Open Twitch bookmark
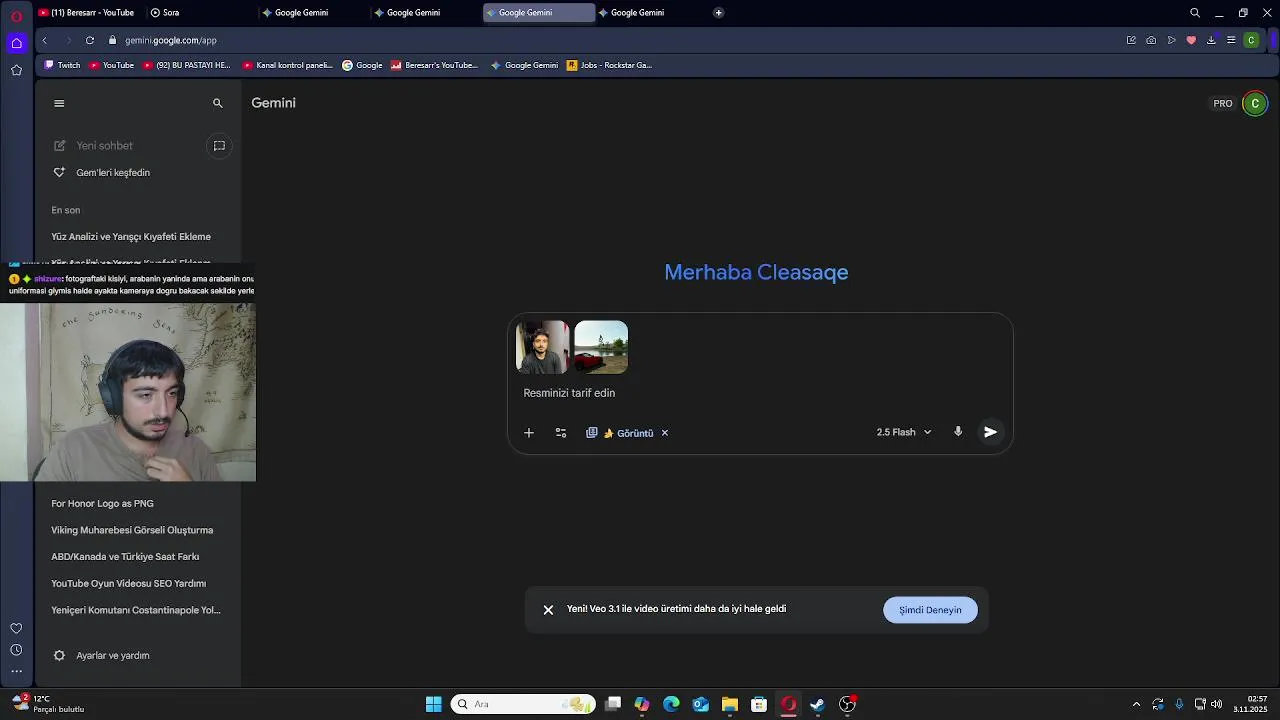This screenshot has width=1280, height=720. [62, 65]
